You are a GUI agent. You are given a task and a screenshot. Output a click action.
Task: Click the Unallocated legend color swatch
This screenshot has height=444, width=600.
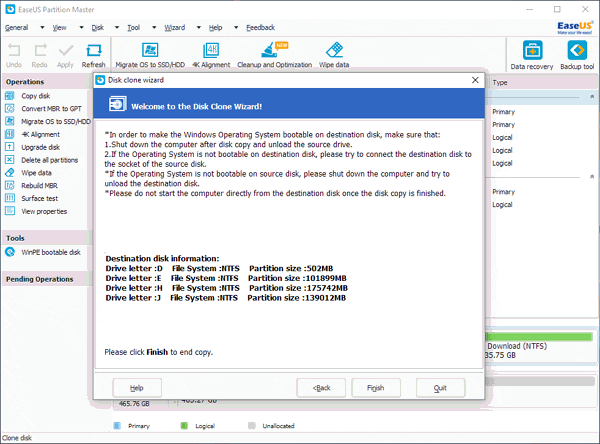pos(251,426)
